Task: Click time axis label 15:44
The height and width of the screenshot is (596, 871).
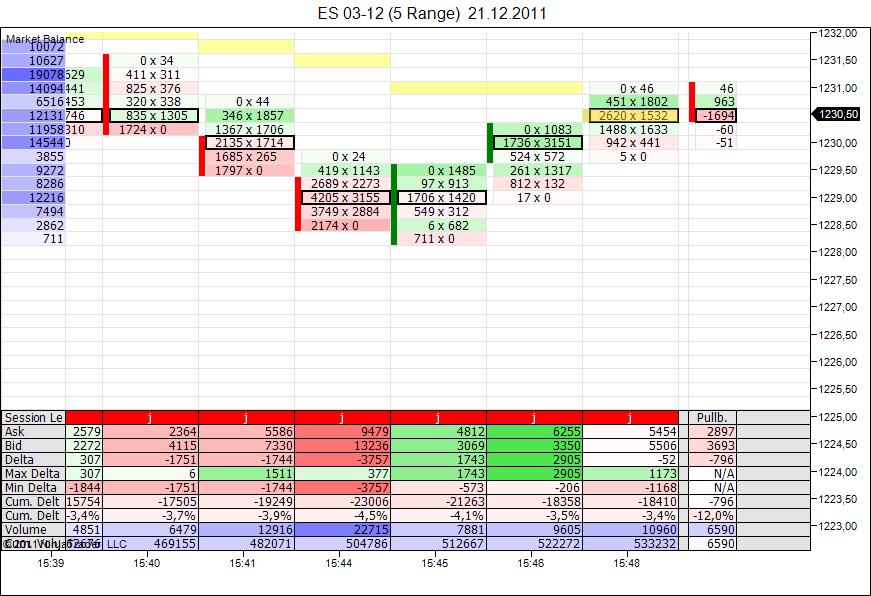Action: 339,563
